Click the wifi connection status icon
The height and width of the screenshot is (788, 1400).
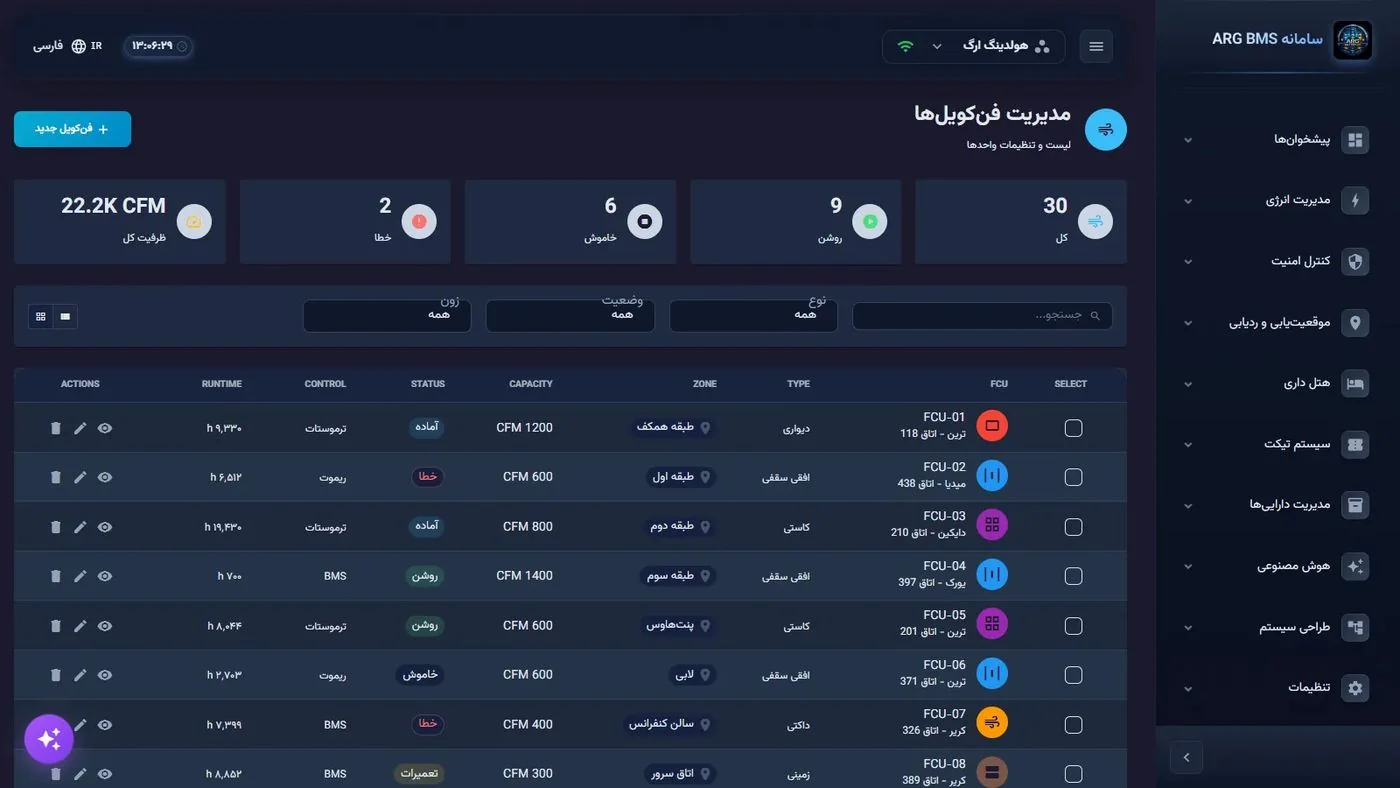click(x=905, y=46)
